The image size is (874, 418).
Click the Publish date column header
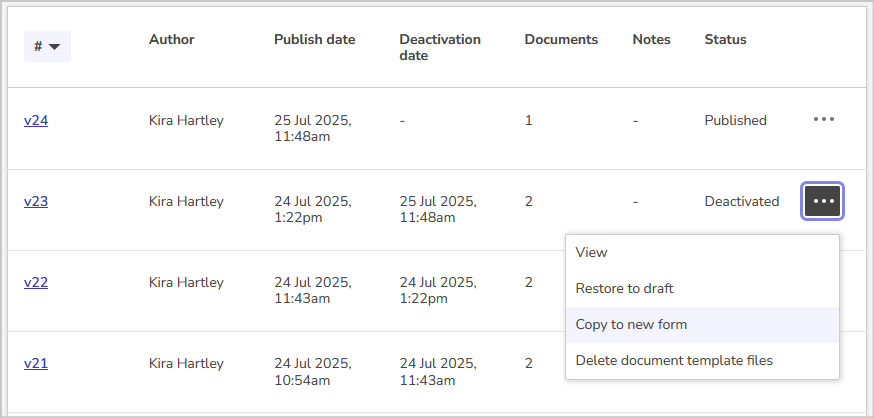point(314,40)
